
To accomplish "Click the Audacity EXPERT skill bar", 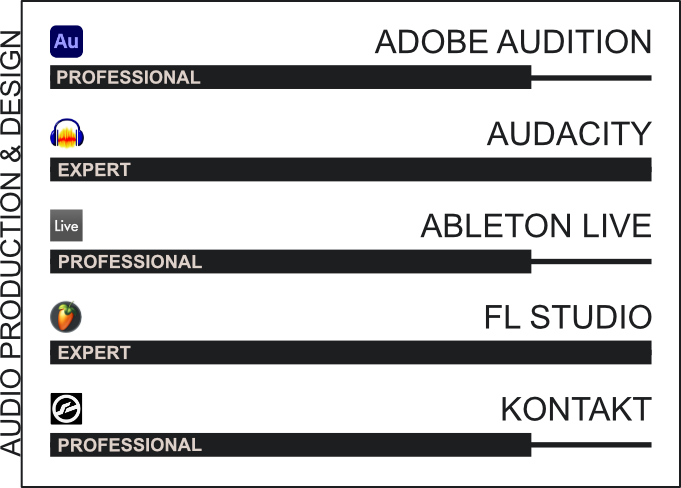I will [x=351, y=169].
